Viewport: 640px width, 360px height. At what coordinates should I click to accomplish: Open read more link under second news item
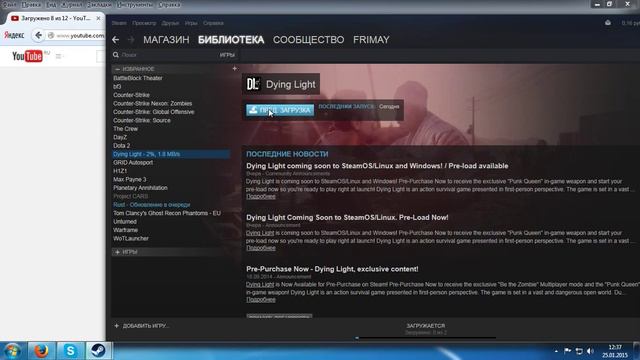click(261, 248)
